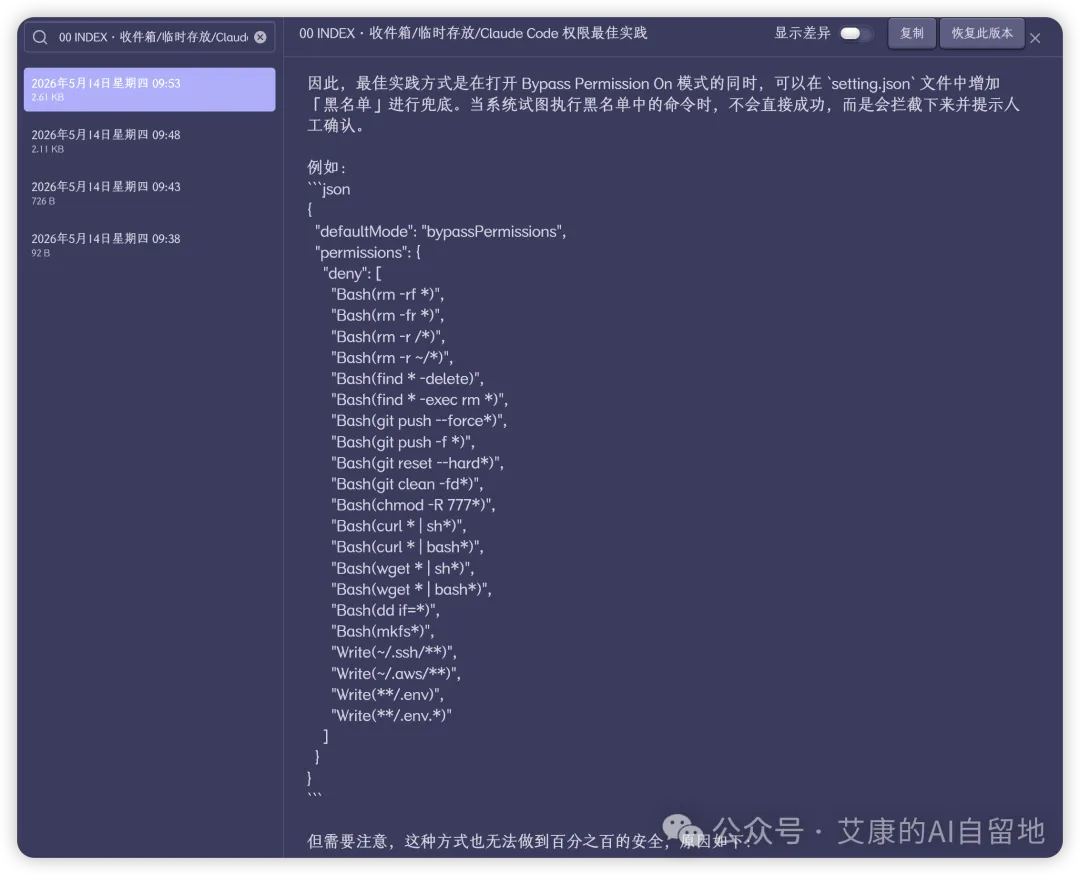Click the "Bash(rm -r /*)" line
Viewport: 1080px width, 875px height.
click(x=388, y=337)
